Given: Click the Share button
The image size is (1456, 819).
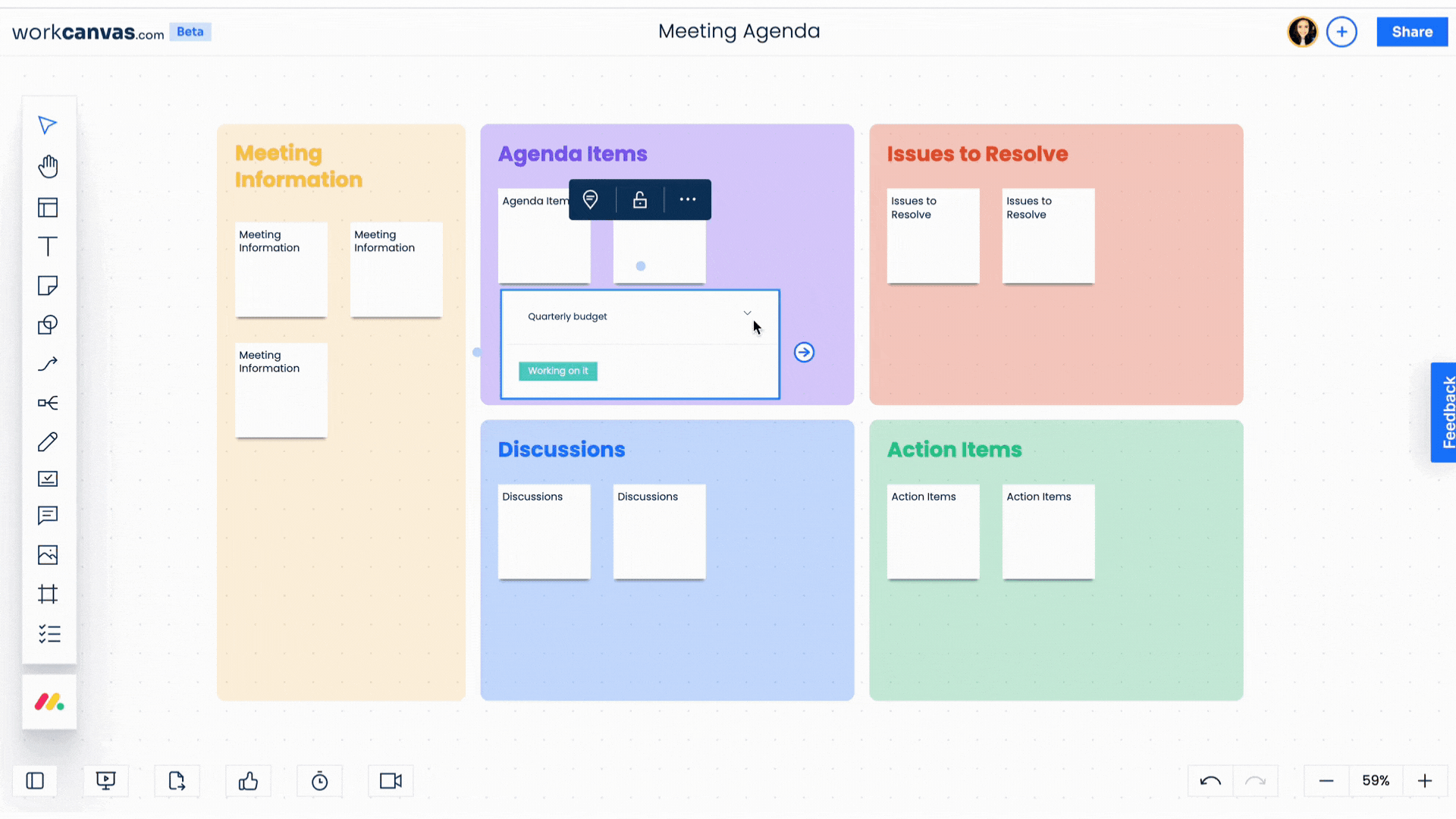Looking at the screenshot, I should tap(1411, 31).
